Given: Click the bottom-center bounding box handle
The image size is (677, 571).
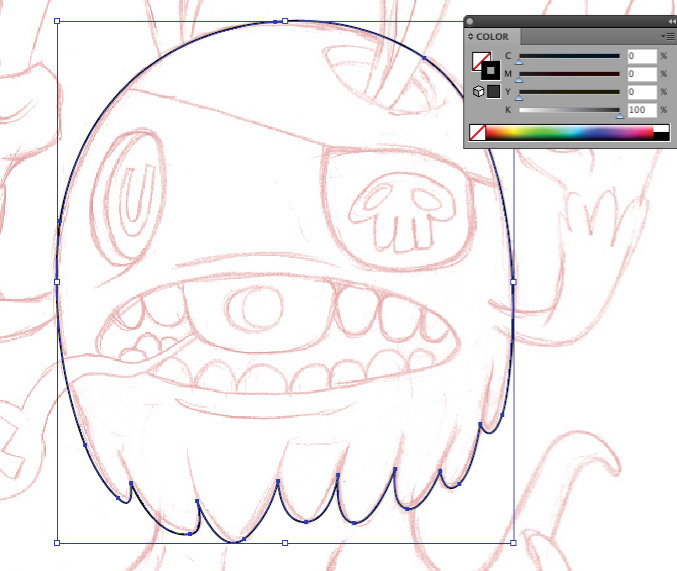Looking at the screenshot, I should point(285,543).
